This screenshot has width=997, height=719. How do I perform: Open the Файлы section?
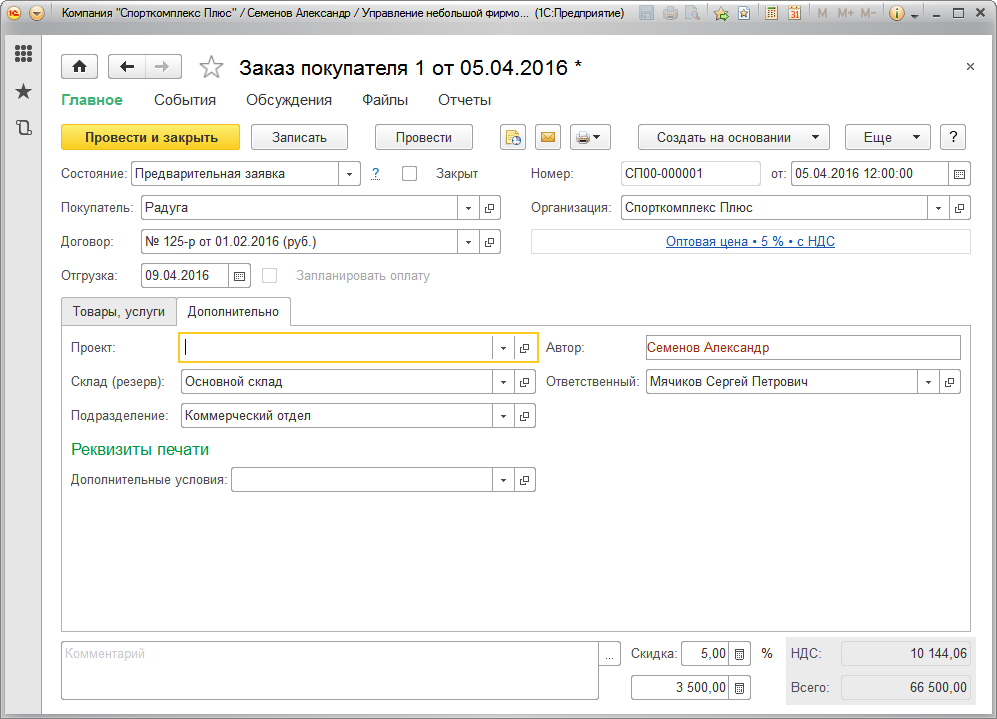coord(385,100)
